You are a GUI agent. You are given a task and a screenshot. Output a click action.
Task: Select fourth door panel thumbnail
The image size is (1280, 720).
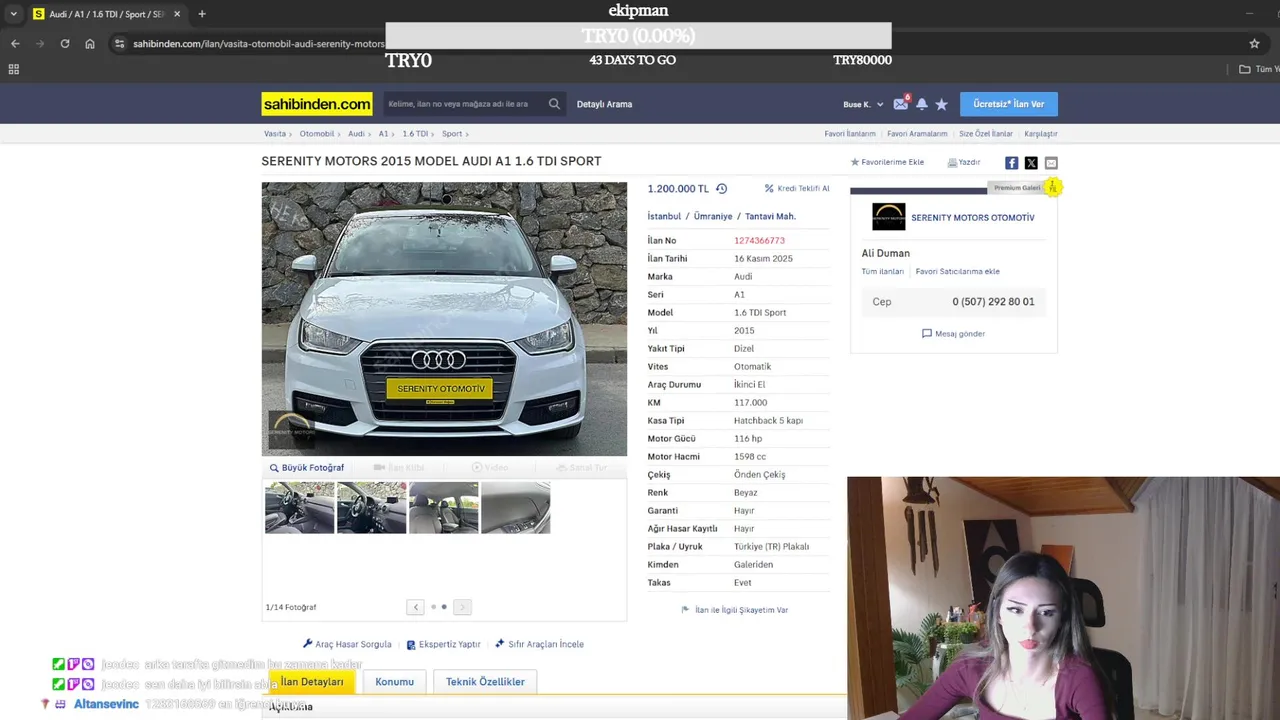click(515, 508)
